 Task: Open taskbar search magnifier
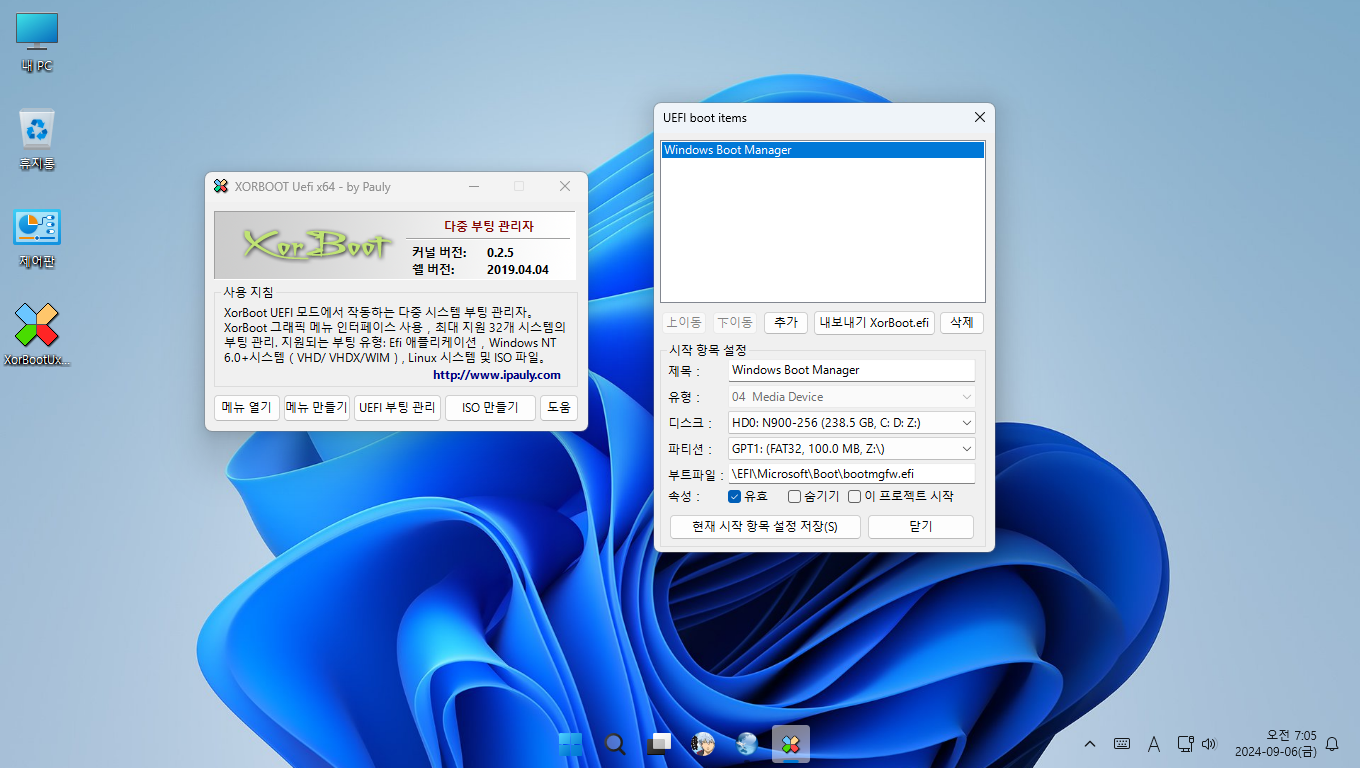click(x=615, y=744)
